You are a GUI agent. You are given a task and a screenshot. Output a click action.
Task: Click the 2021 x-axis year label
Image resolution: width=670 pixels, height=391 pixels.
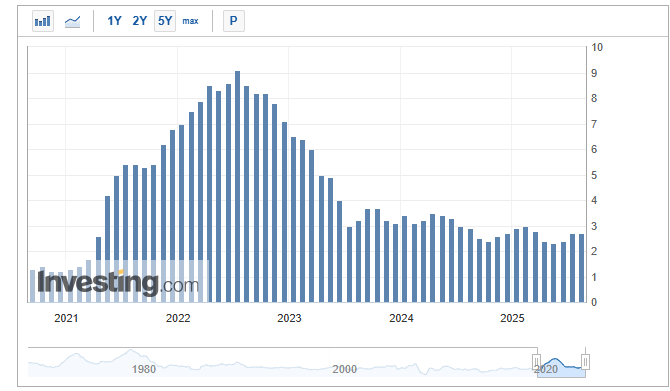coord(66,318)
